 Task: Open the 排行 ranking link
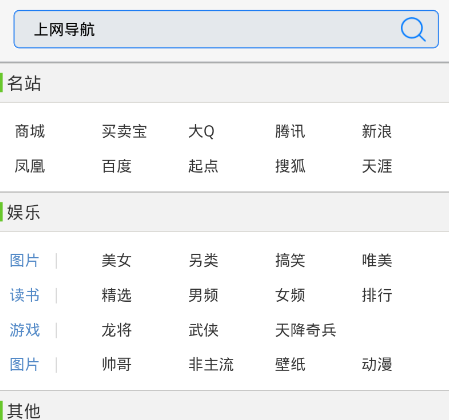pos(377,295)
